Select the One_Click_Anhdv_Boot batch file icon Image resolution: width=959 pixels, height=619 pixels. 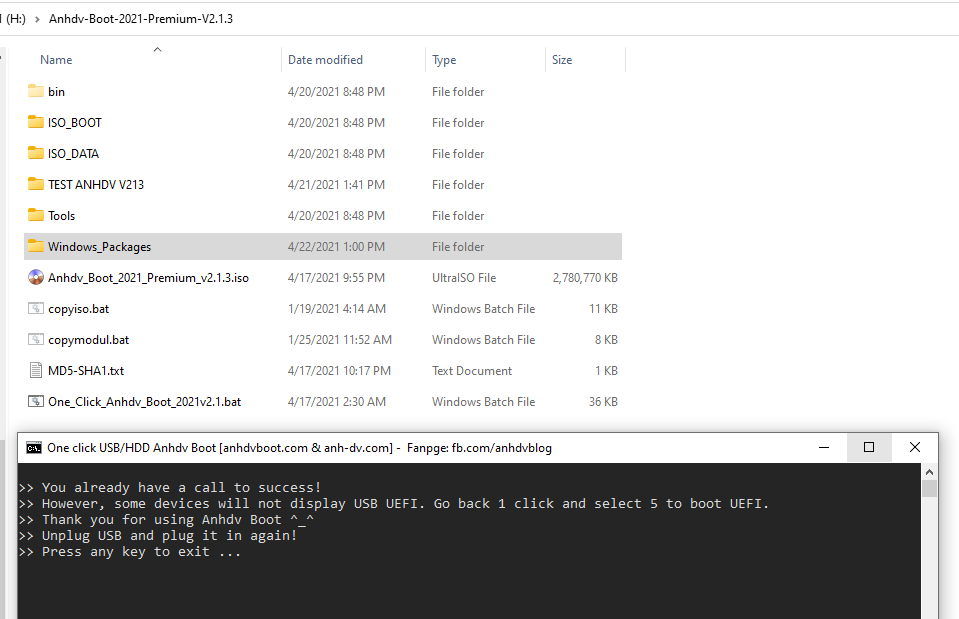click(35, 402)
